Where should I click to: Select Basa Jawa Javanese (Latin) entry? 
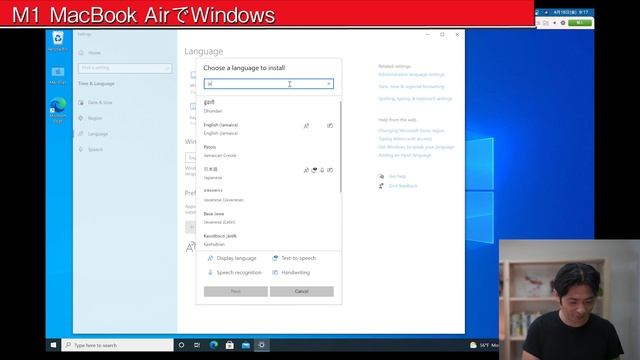pyautogui.click(x=269, y=218)
